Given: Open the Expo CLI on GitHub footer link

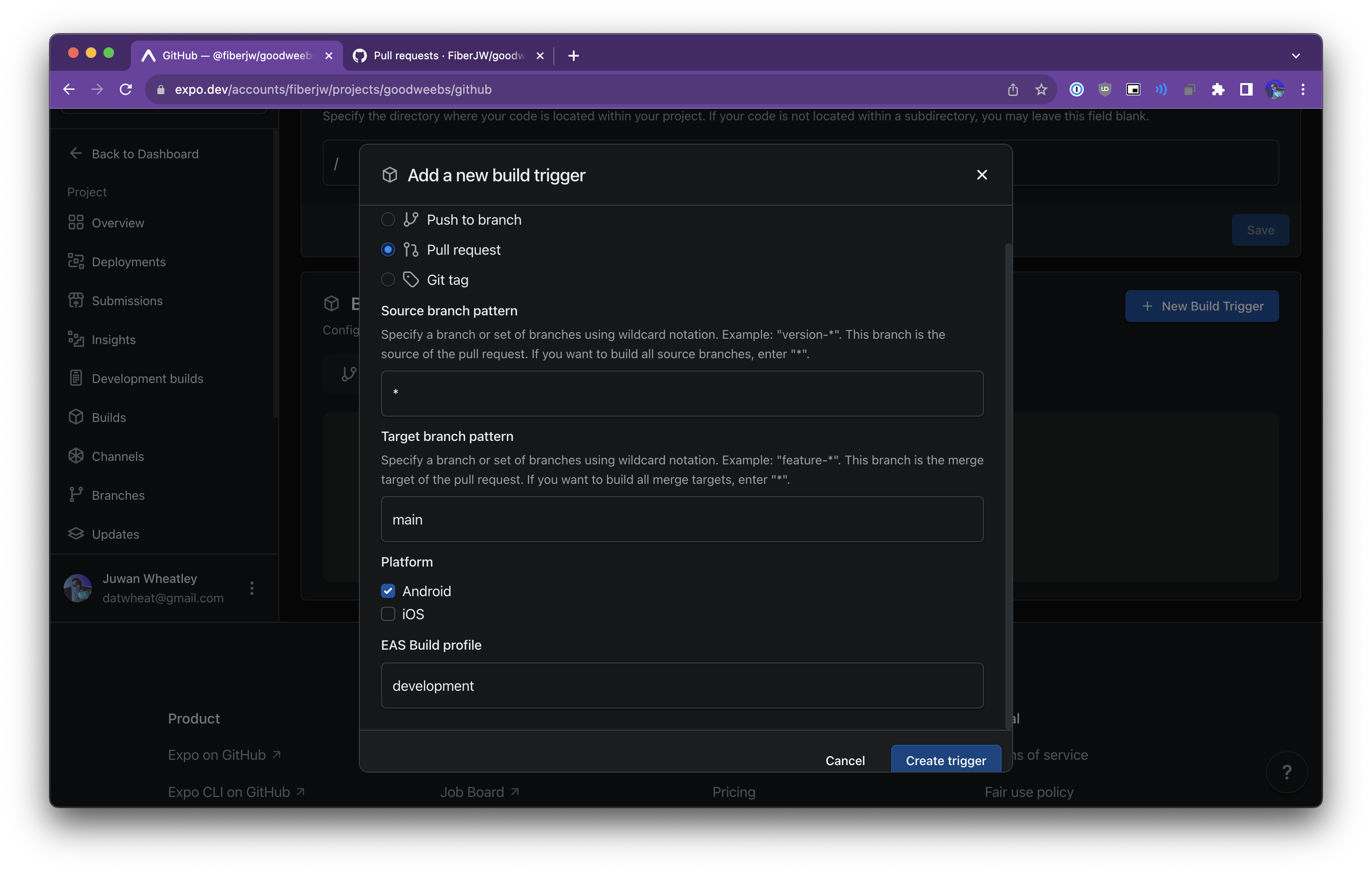Looking at the screenshot, I should (x=236, y=792).
